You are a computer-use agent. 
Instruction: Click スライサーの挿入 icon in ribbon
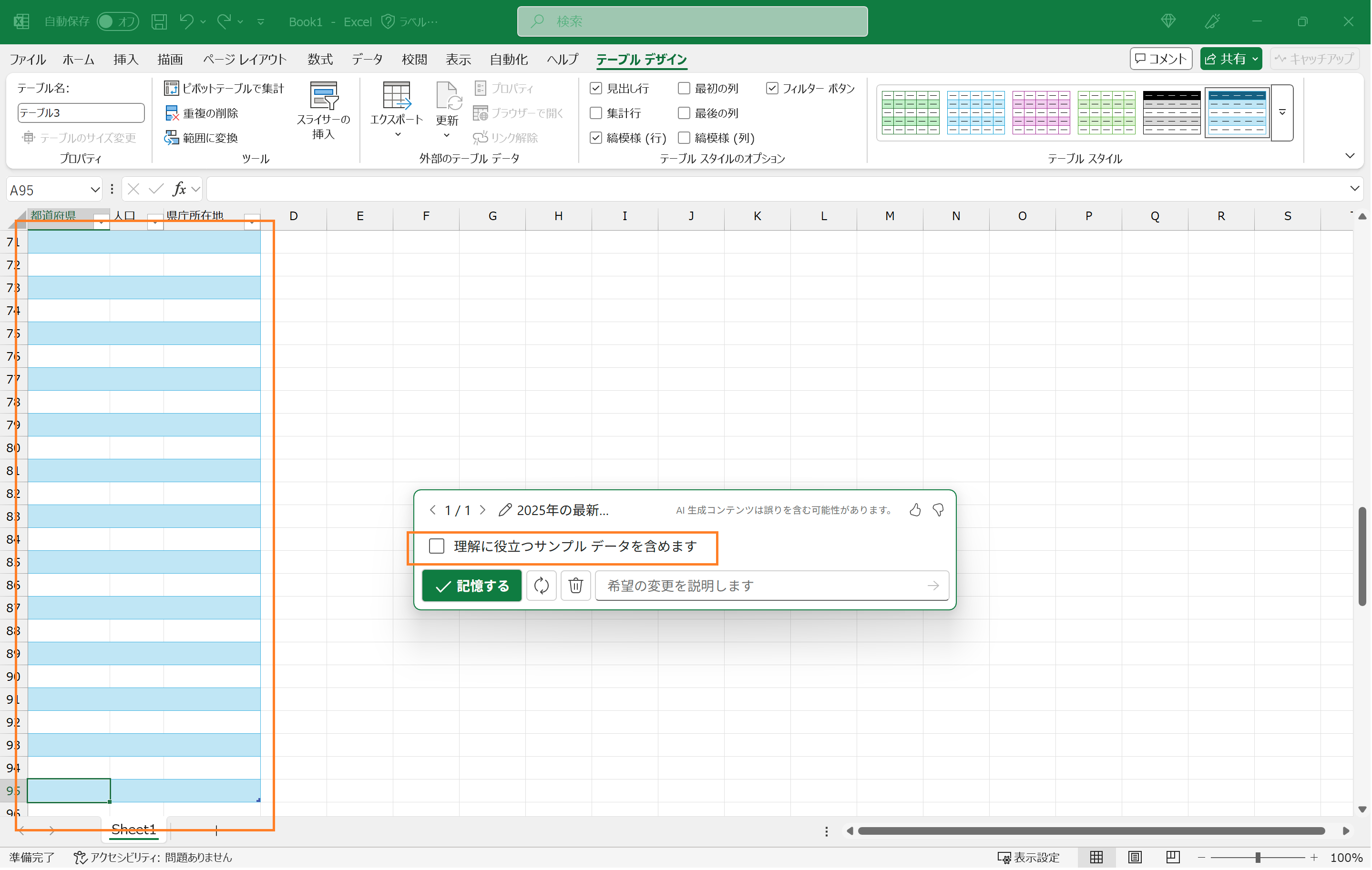(x=323, y=96)
